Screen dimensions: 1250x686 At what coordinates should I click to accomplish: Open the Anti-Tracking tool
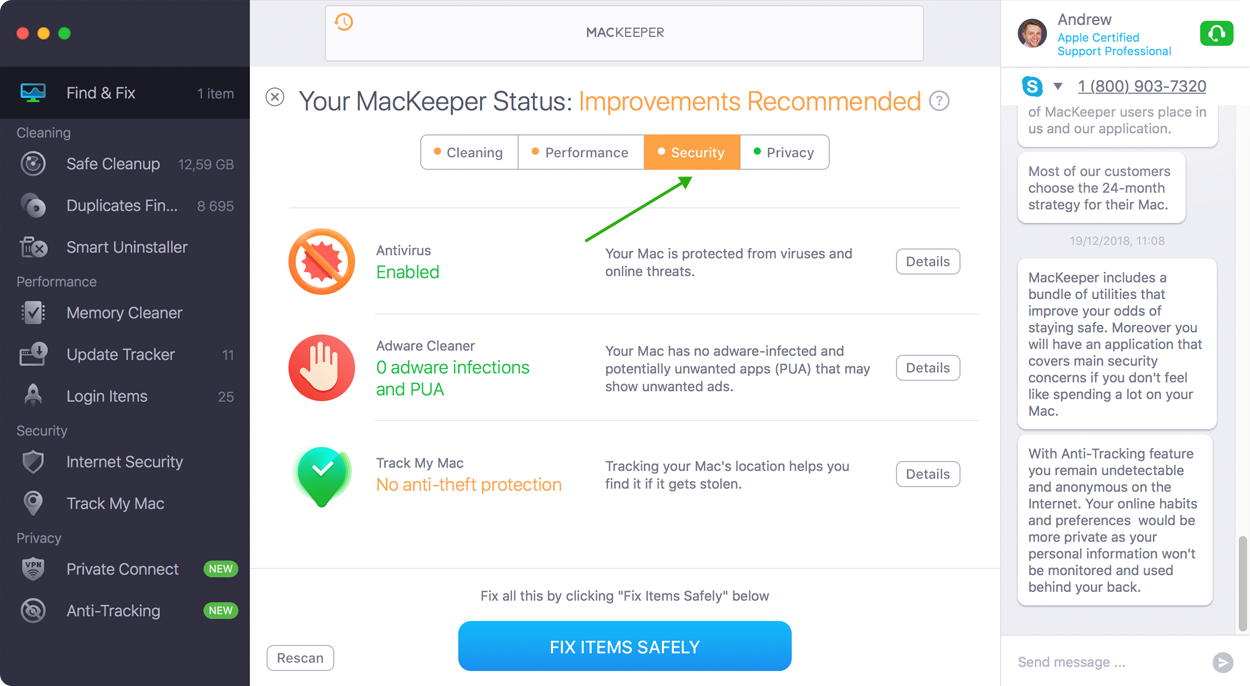pyautogui.click(x=125, y=611)
